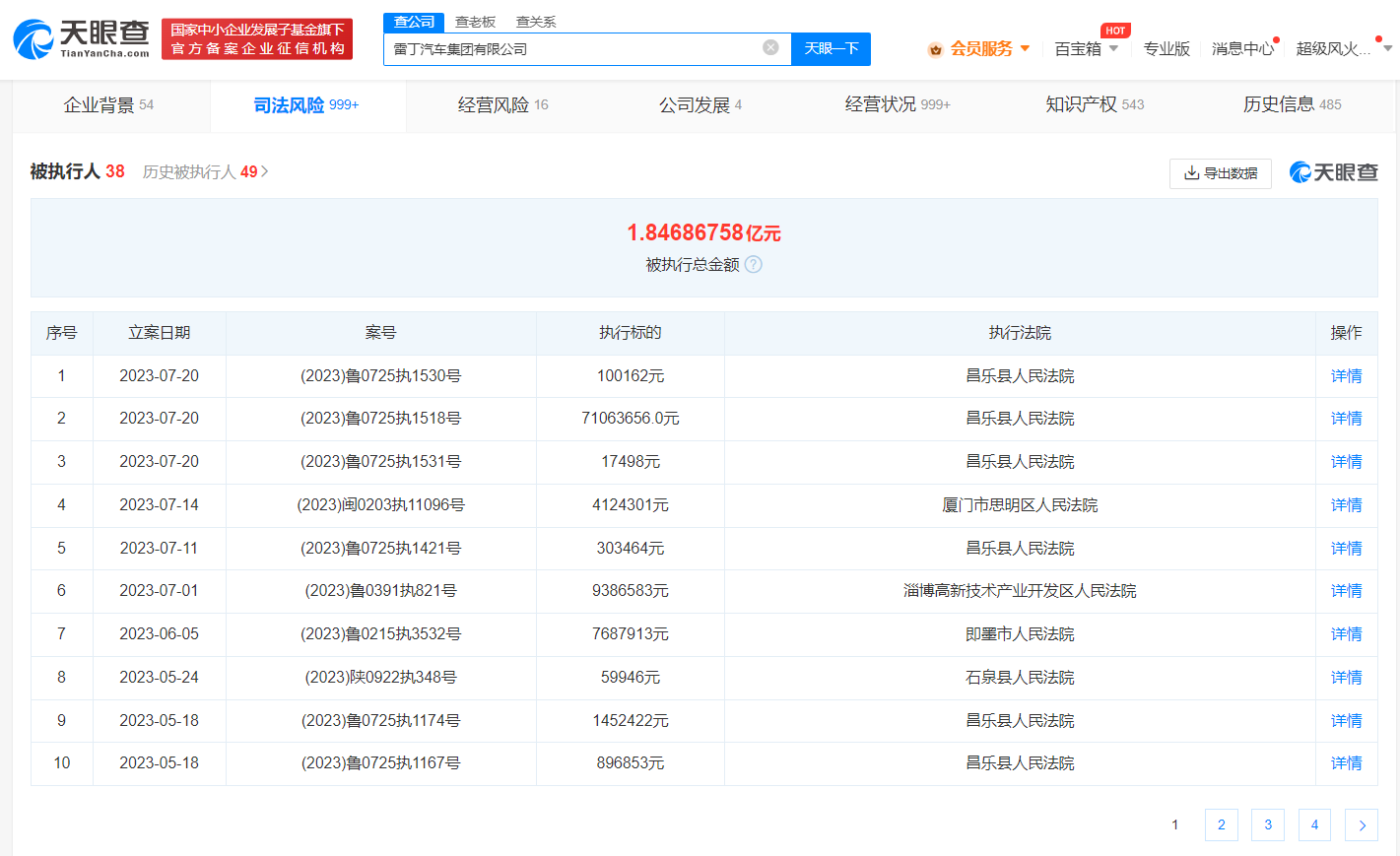1400x856 pixels.
Task: Click the 超级风火... username
Action: [1332, 48]
